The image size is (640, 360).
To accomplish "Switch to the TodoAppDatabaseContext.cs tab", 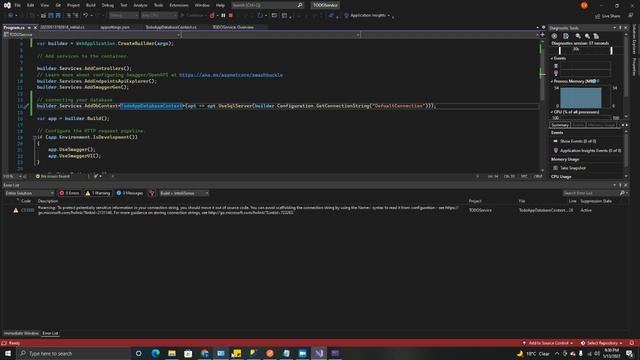I will (x=171, y=27).
